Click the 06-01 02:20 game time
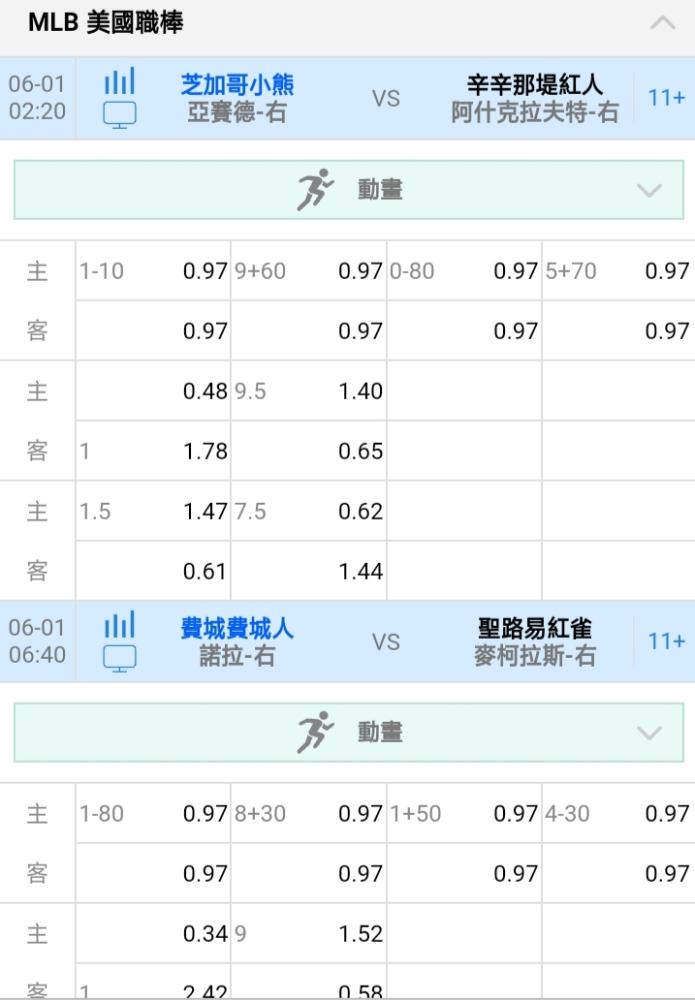695x1000 pixels. pos(37,98)
